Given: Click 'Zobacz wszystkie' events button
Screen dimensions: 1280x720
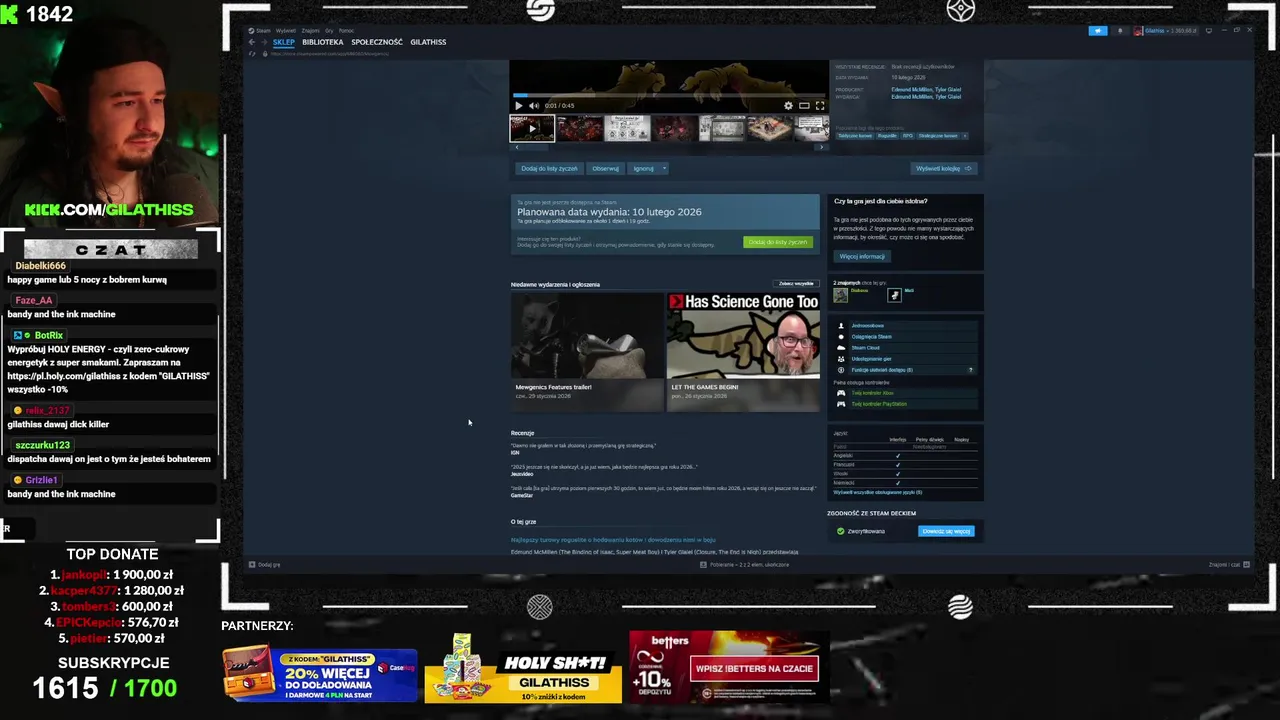Looking at the screenshot, I should point(796,284).
